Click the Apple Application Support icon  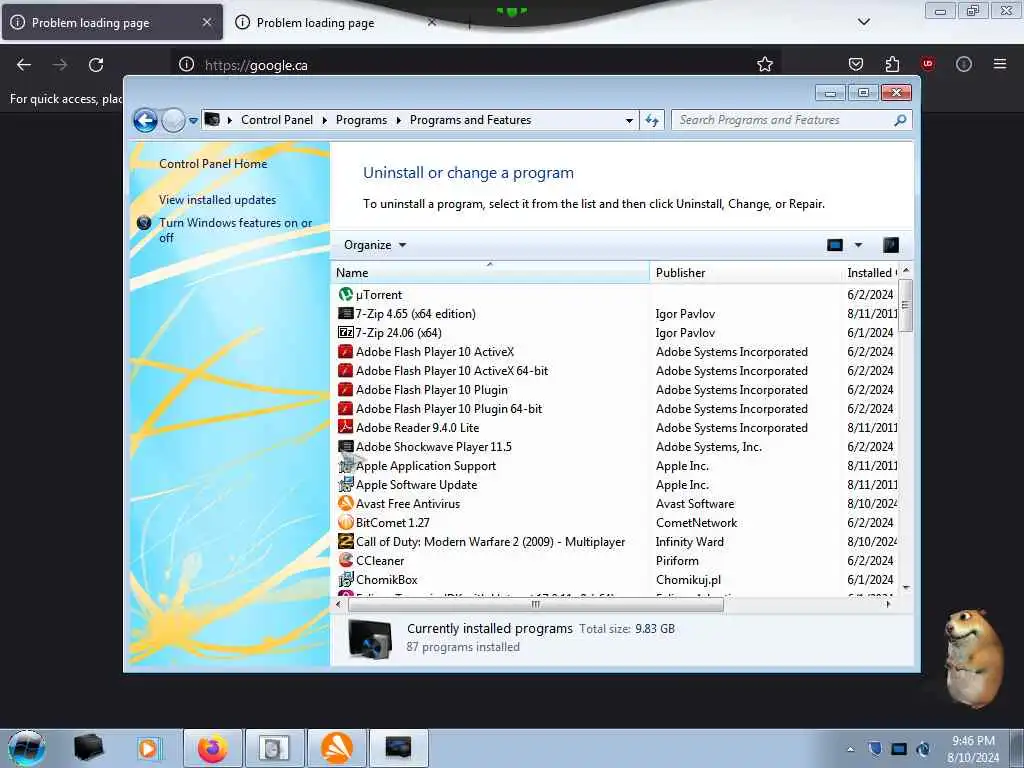(345, 466)
